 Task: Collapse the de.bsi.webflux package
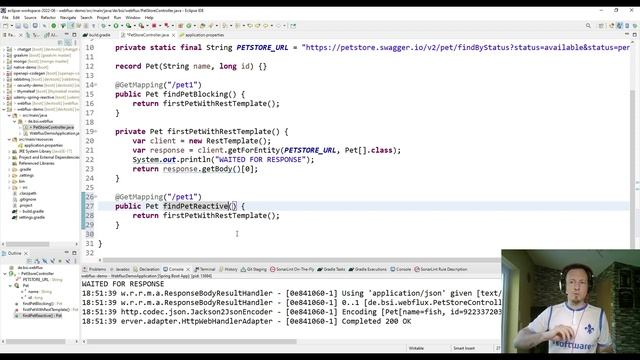click(x=14, y=121)
